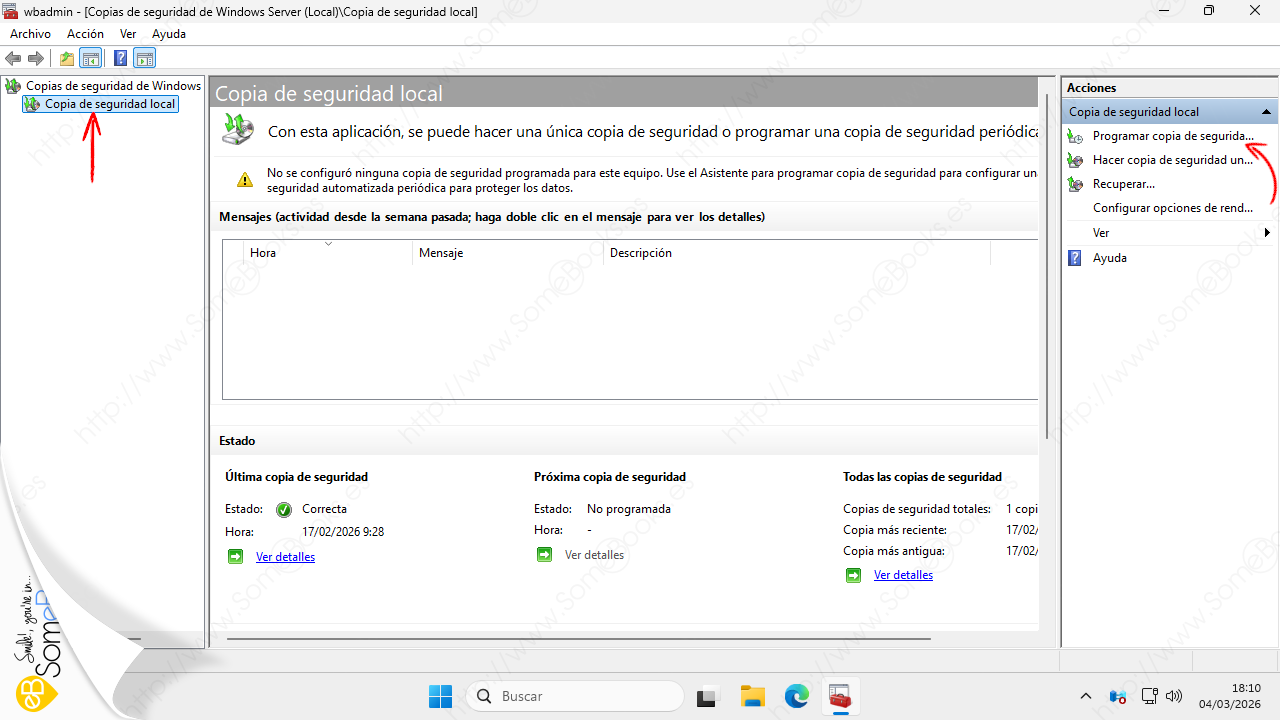Image resolution: width=1280 pixels, height=720 pixels.
Task: Sort messages by the Hora column
Action: click(x=263, y=253)
